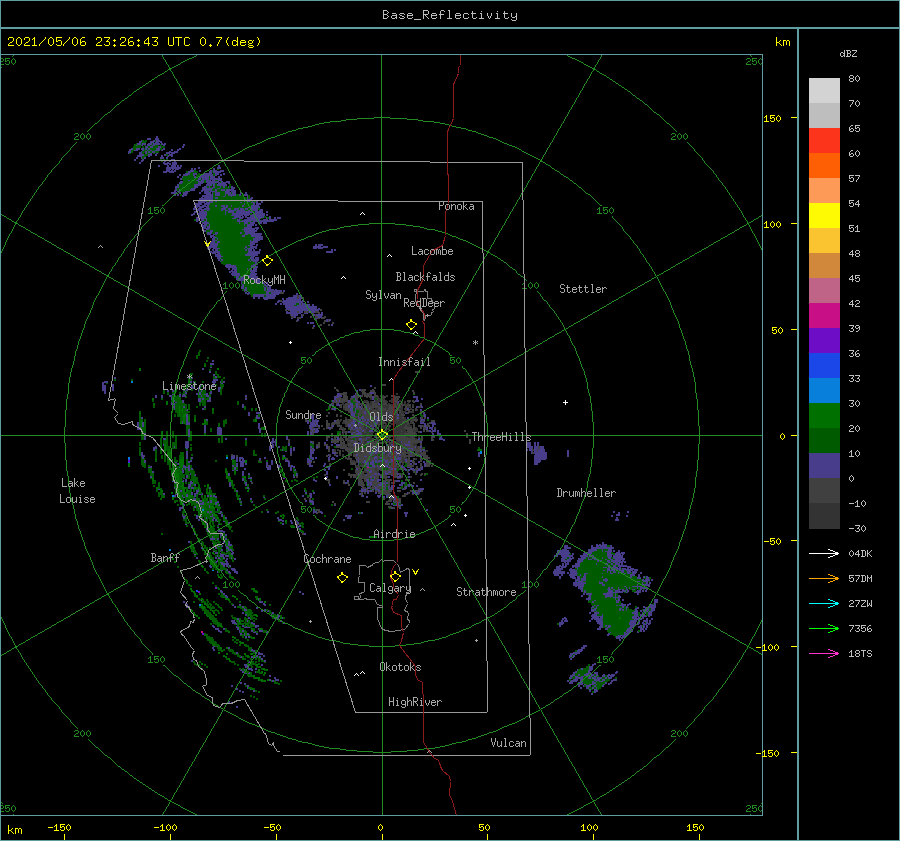The image size is (900, 841).
Task: Click the ThreeHills label
Action: tap(502, 437)
